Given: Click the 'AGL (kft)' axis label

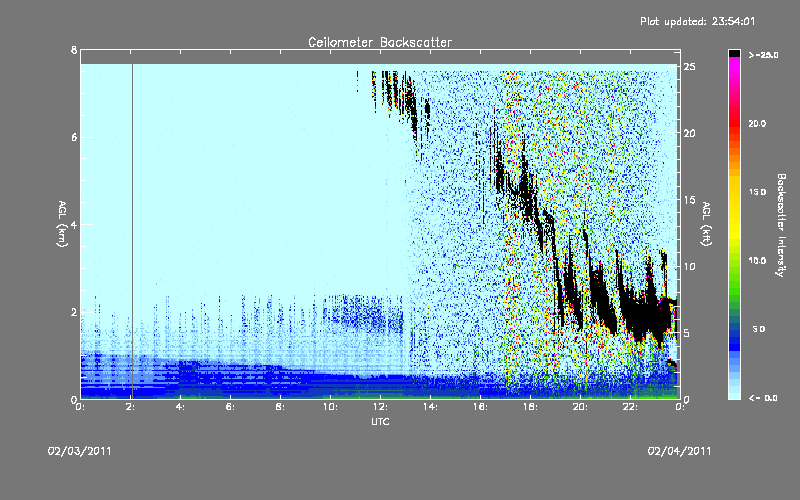Looking at the screenshot, I should coord(706,224).
